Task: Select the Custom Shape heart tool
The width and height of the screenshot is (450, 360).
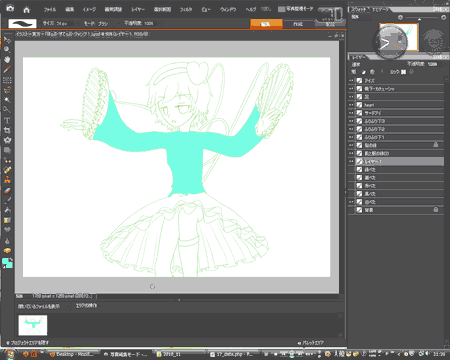Action: tap(7, 230)
